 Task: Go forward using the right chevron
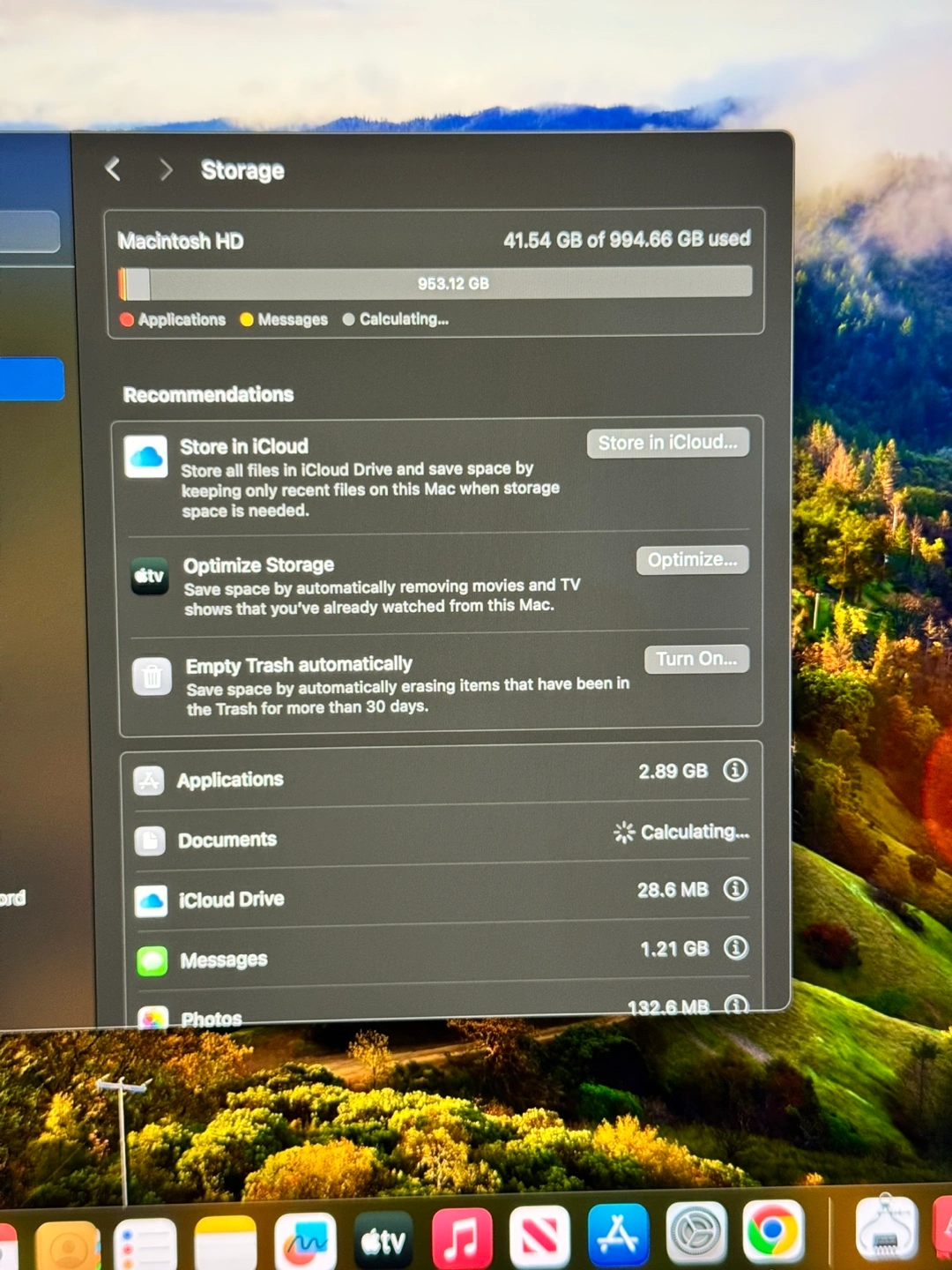(x=165, y=169)
